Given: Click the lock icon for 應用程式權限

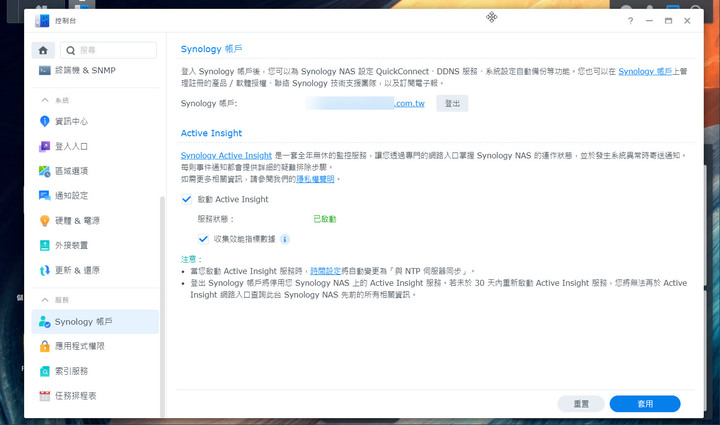Looking at the screenshot, I should pyautogui.click(x=45, y=346).
